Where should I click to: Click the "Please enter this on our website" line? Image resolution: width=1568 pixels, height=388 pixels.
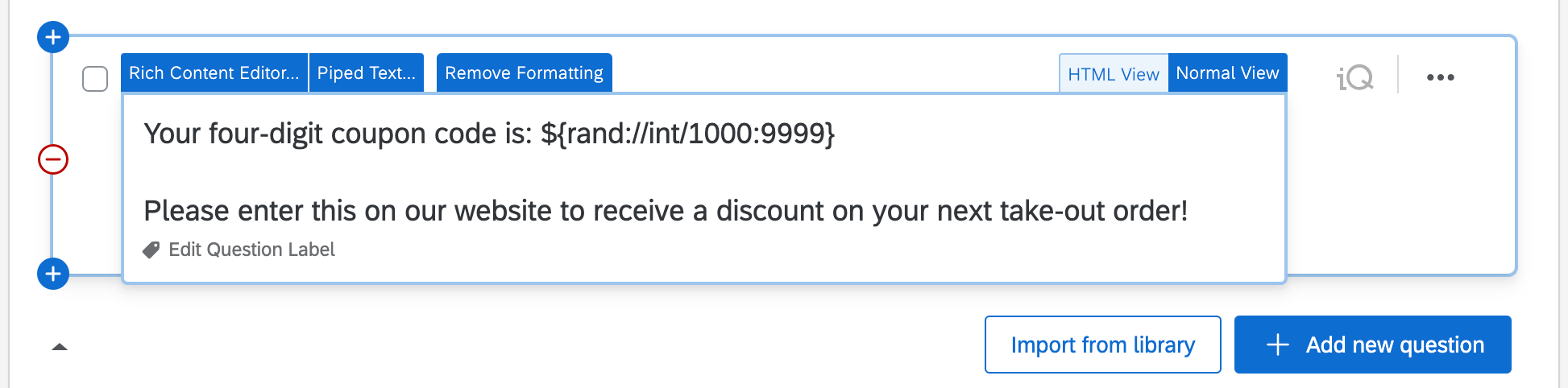tap(665, 211)
